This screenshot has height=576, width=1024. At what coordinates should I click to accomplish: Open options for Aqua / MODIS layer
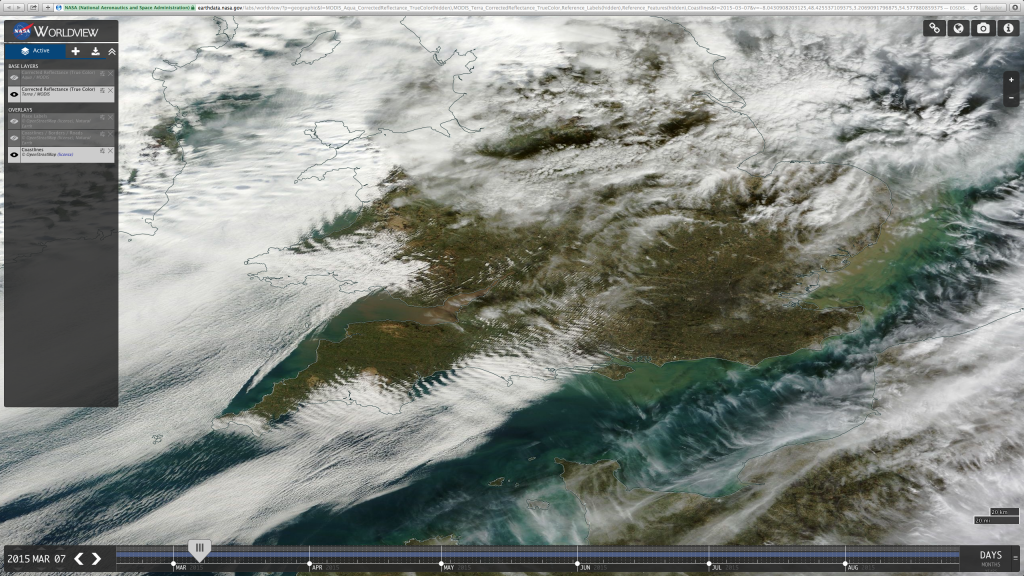pos(103,74)
